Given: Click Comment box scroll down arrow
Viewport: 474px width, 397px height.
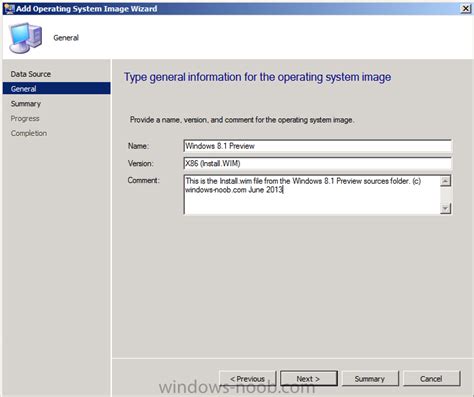Looking at the screenshot, I should pyautogui.click(x=445, y=208).
